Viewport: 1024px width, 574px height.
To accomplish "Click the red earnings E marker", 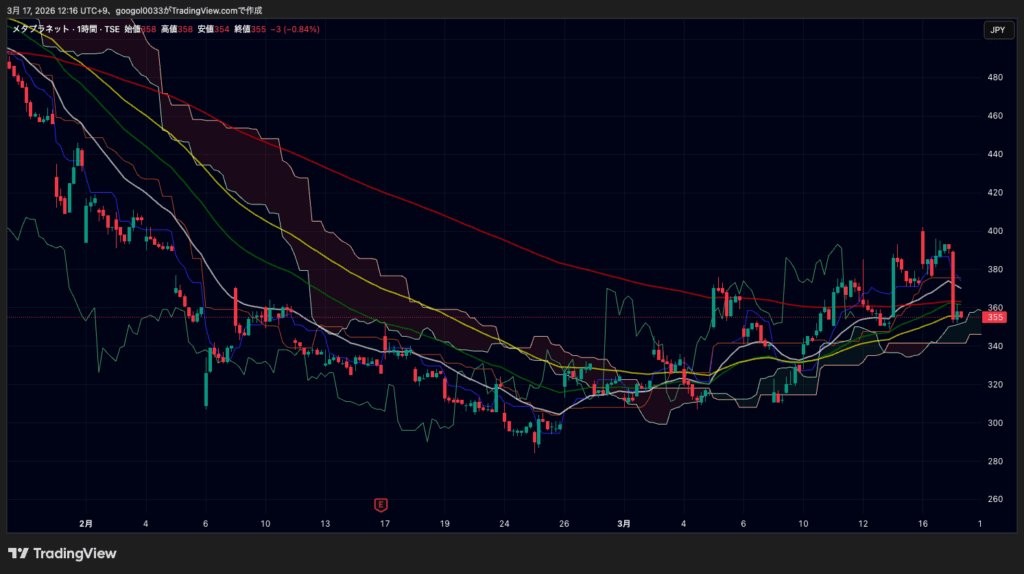I will click(380, 503).
